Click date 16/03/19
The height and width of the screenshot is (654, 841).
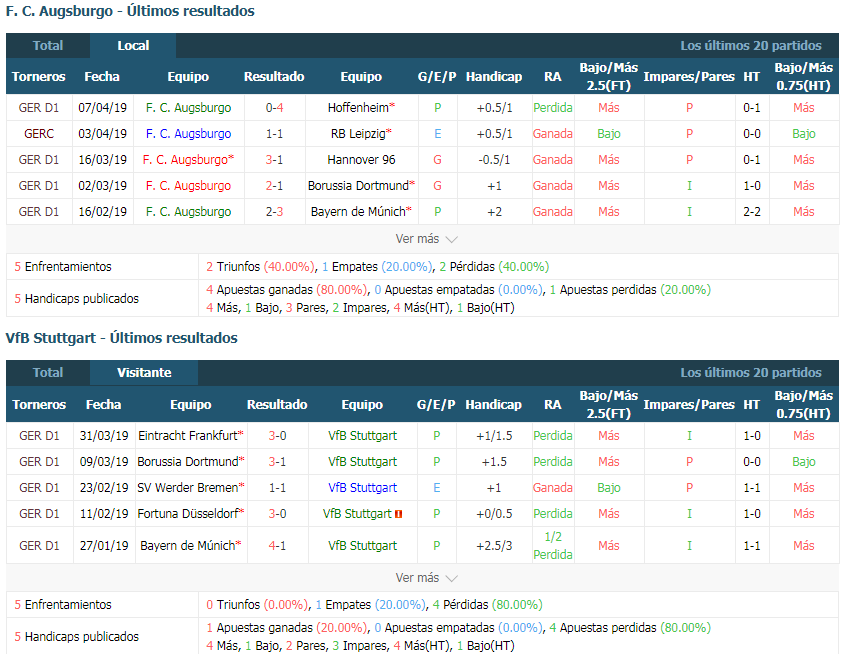(102, 159)
